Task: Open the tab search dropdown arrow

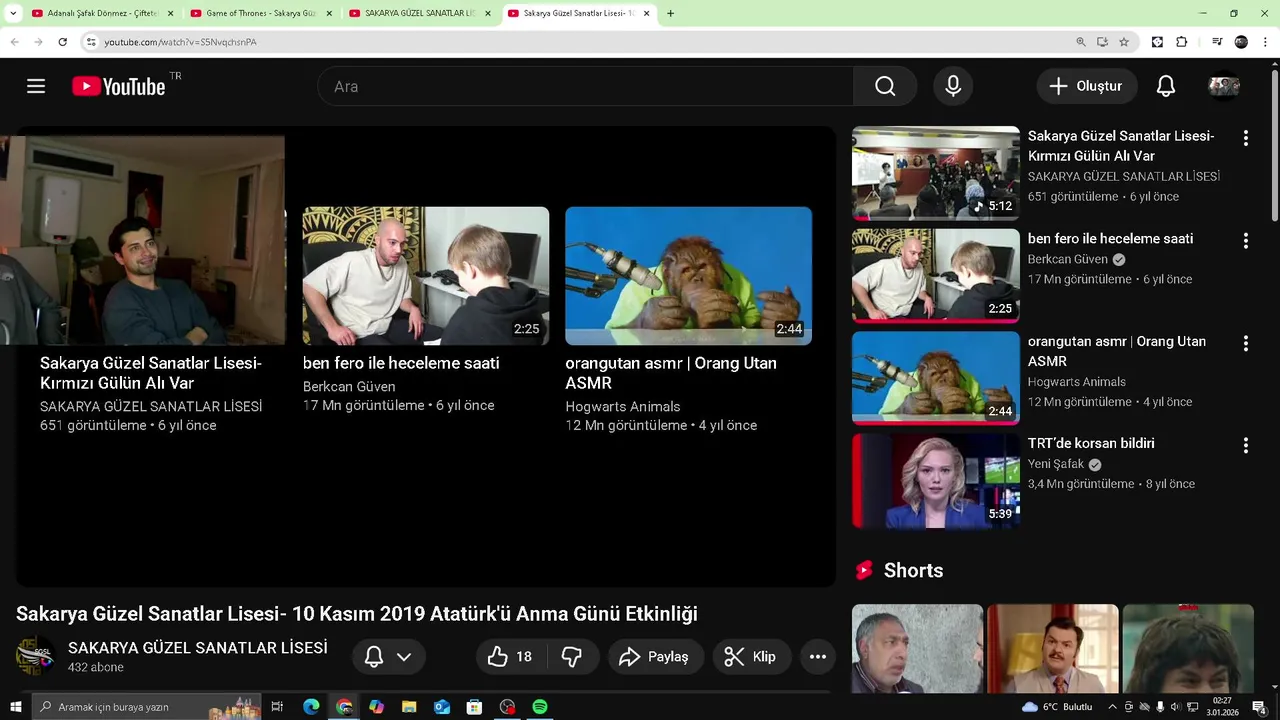Action: point(13,13)
